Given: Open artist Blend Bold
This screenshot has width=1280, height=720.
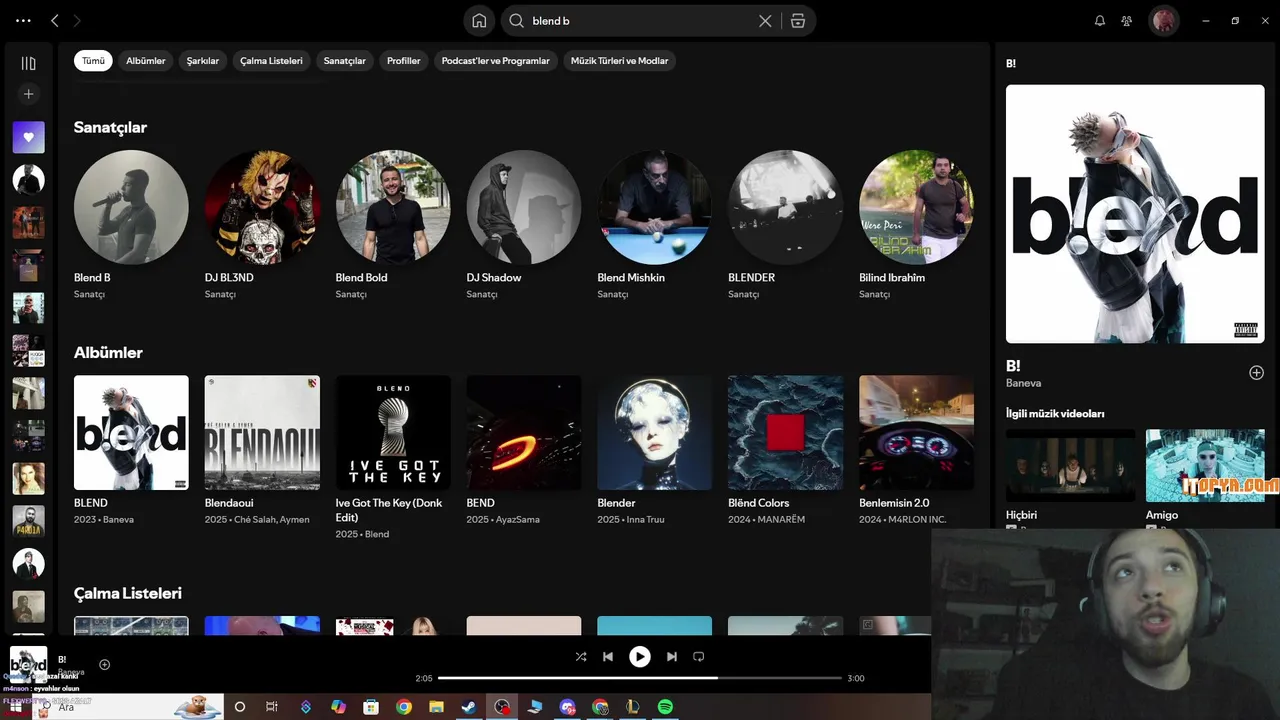Looking at the screenshot, I should 393,207.
